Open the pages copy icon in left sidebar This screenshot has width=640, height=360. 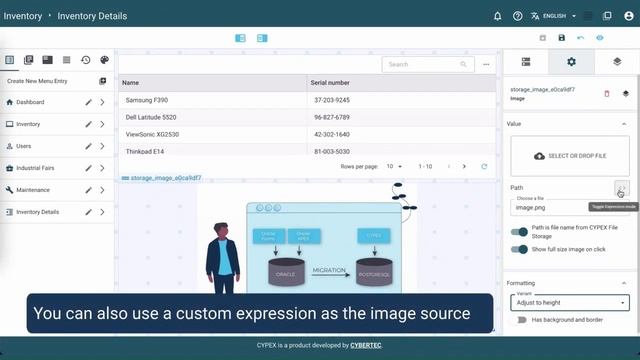point(29,60)
